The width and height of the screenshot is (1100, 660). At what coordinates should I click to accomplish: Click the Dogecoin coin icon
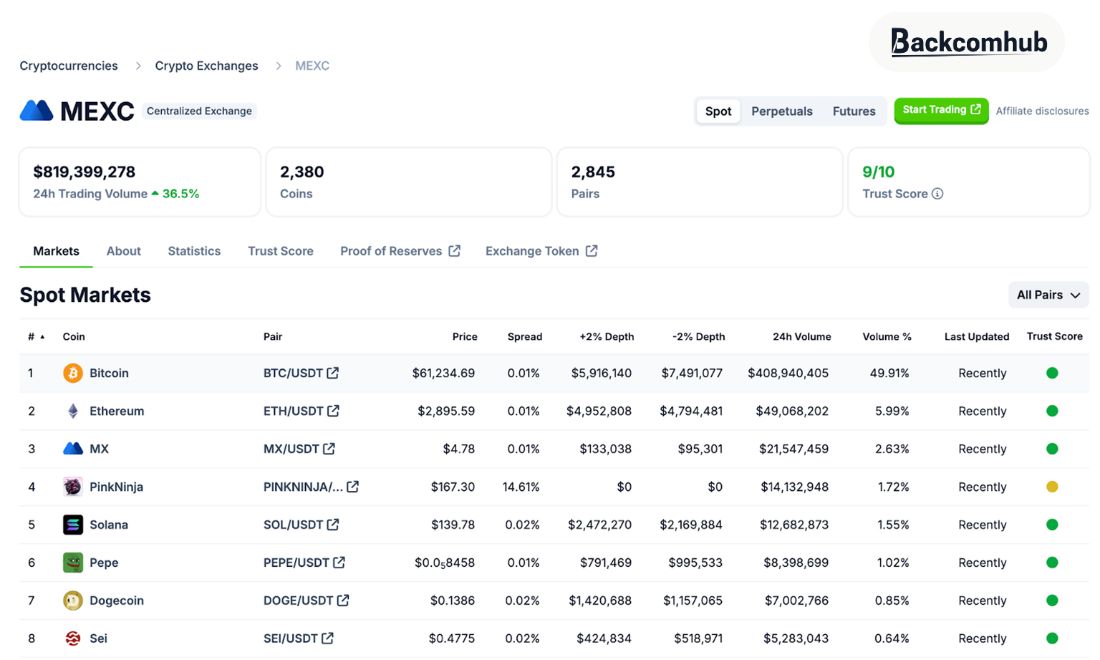[73, 600]
